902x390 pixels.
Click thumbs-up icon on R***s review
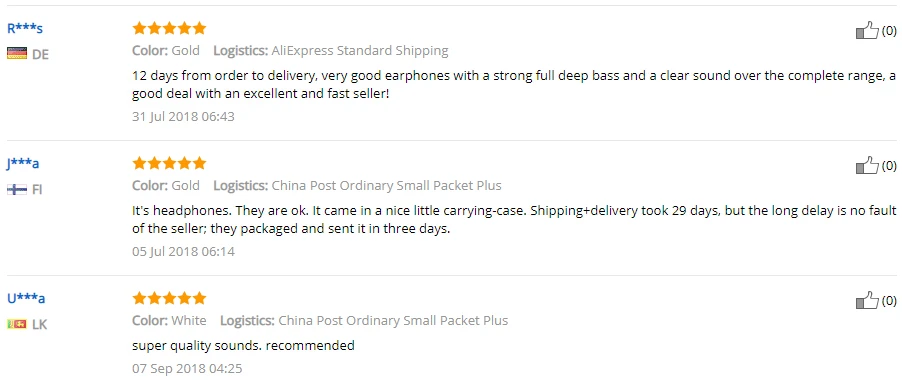click(867, 30)
